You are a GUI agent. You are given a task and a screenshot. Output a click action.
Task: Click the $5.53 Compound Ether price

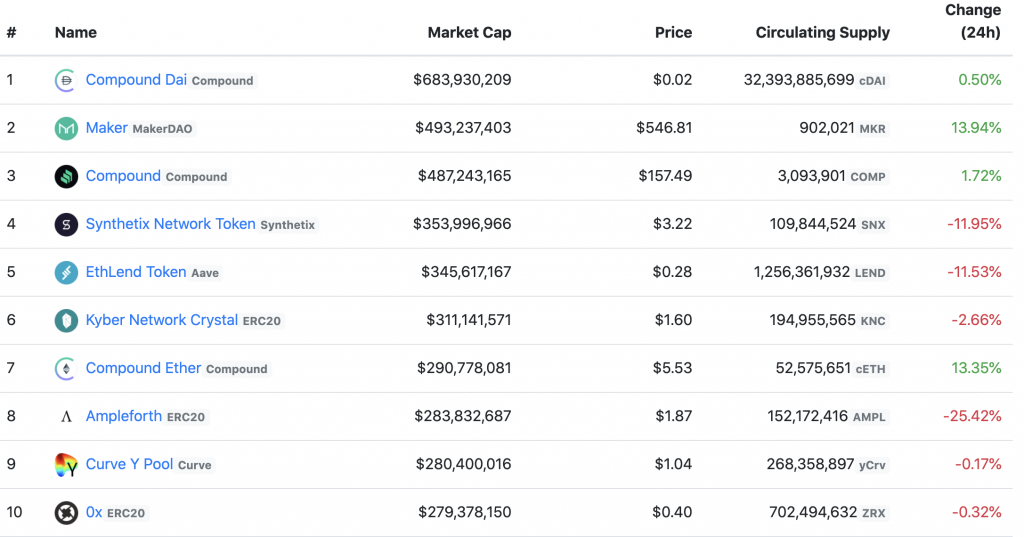[673, 368]
